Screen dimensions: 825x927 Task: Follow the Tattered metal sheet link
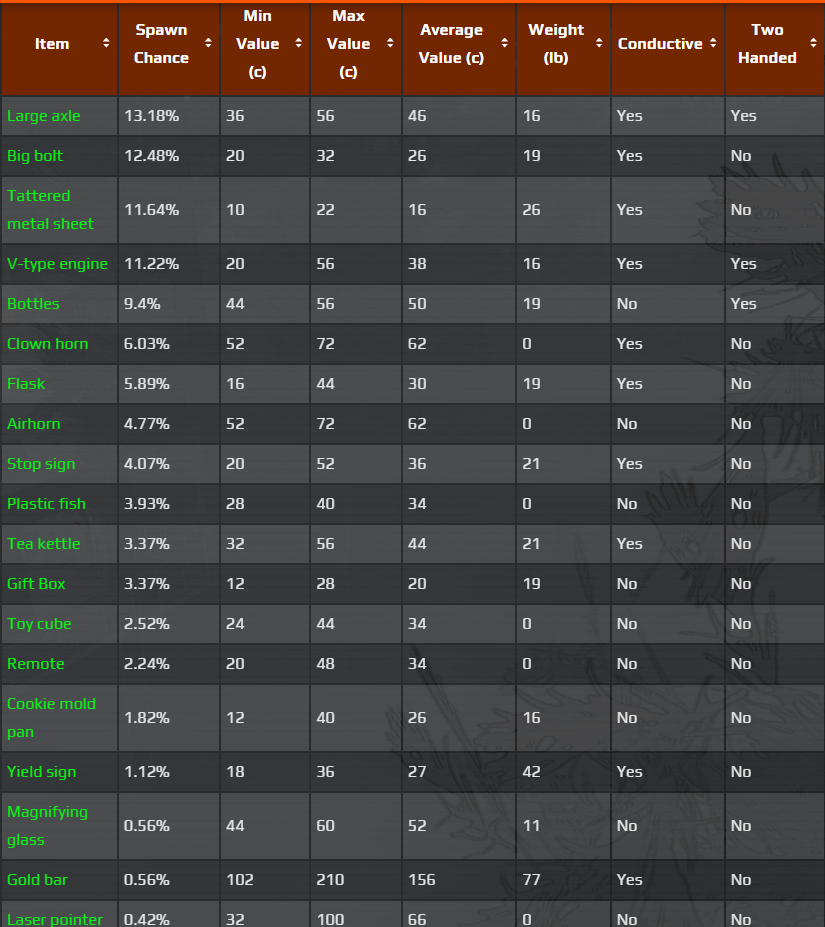click(50, 210)
